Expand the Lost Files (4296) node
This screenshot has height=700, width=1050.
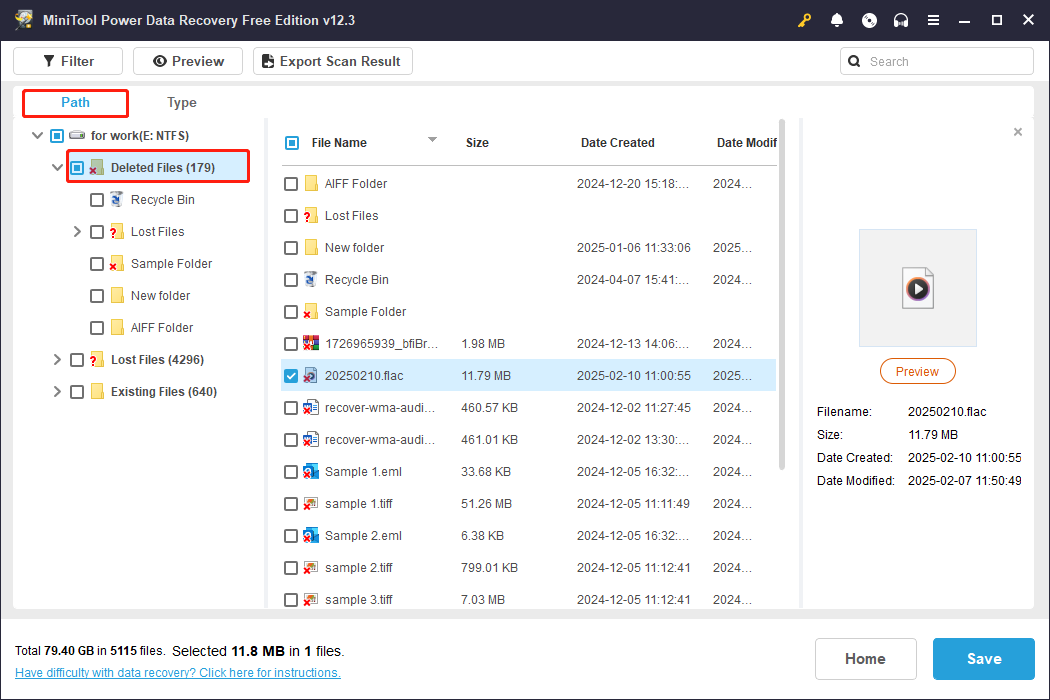(57, 360)
